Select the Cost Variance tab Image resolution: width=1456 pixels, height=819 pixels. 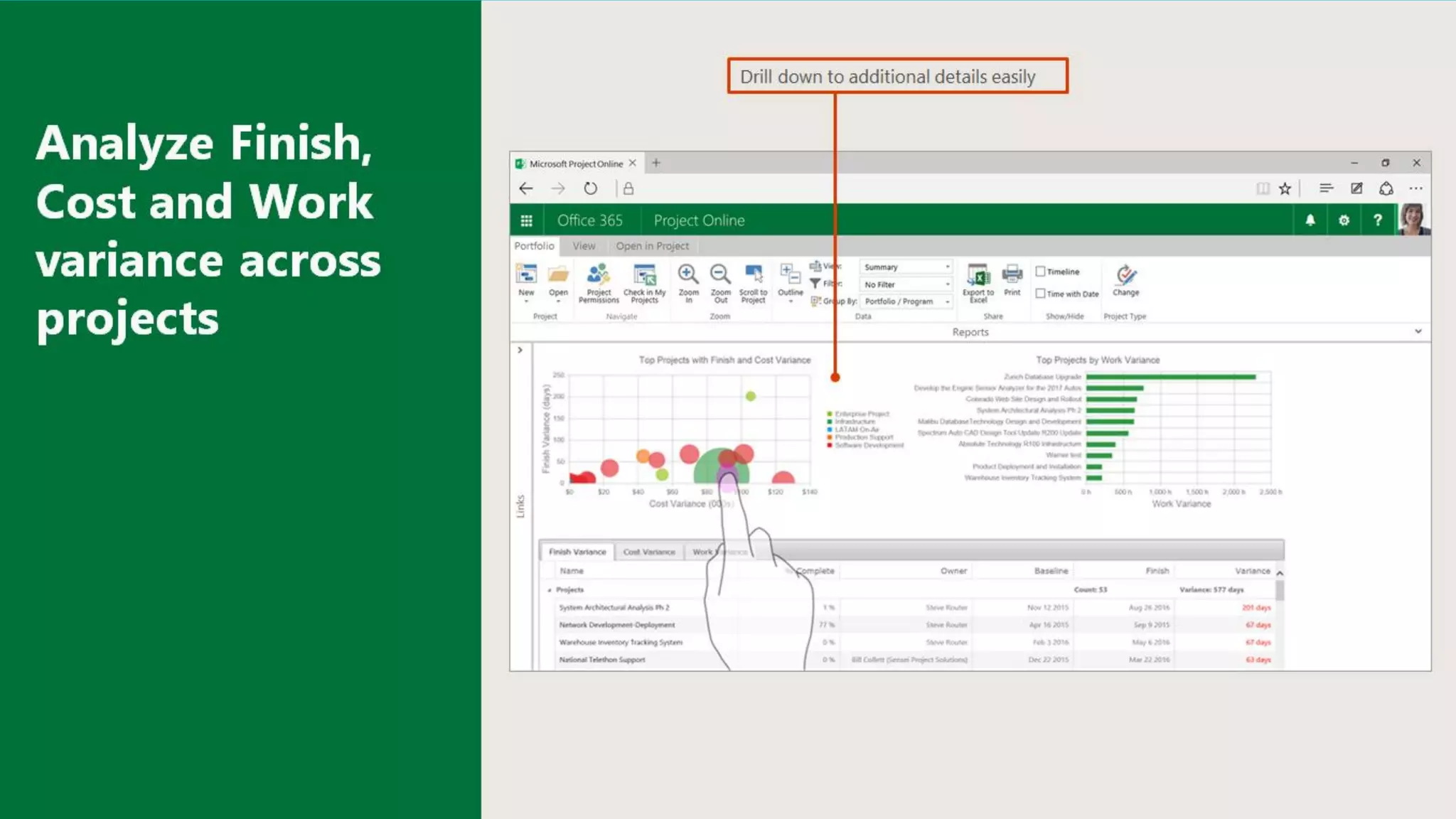(x=648, y=552)
